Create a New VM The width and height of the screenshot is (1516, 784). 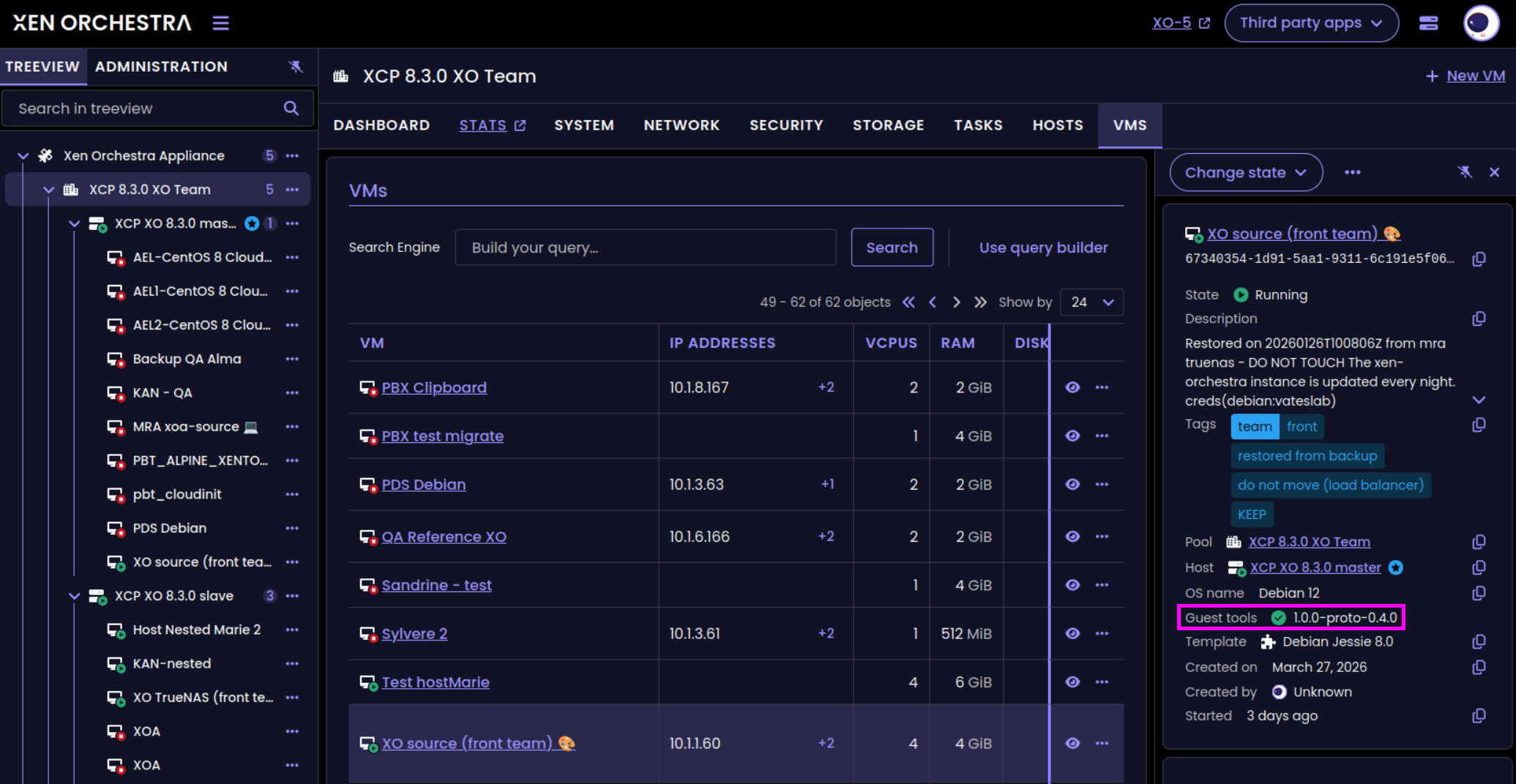pos(1465,76)
